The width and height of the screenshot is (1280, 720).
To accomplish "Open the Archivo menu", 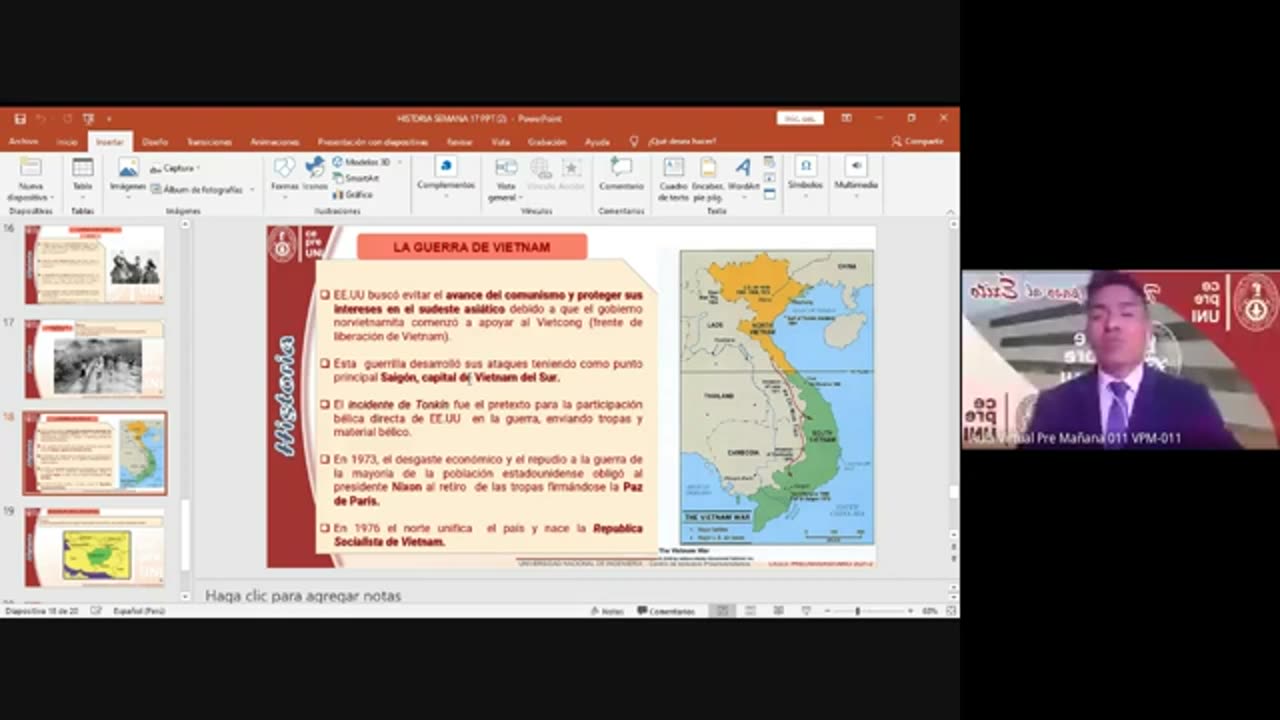I will (x=23, y=142).
